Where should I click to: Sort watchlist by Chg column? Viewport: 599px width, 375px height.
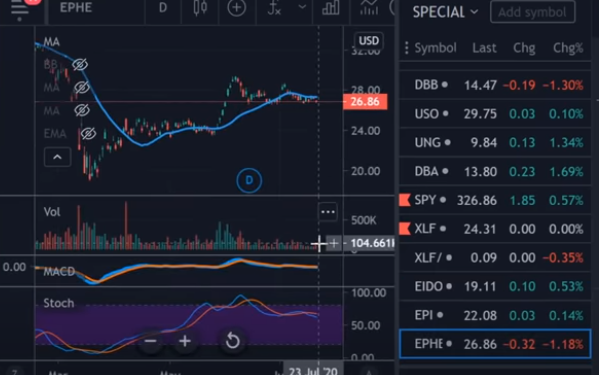click(524, 48)
